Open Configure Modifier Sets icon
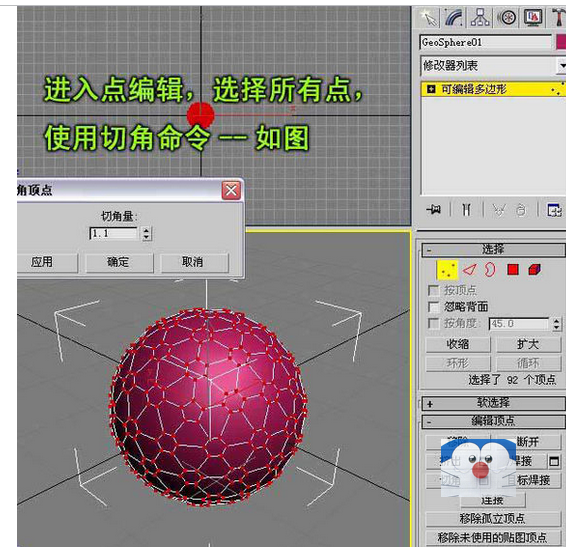The height and width of the screenshot is (547, 566). [x=554, y=210]
